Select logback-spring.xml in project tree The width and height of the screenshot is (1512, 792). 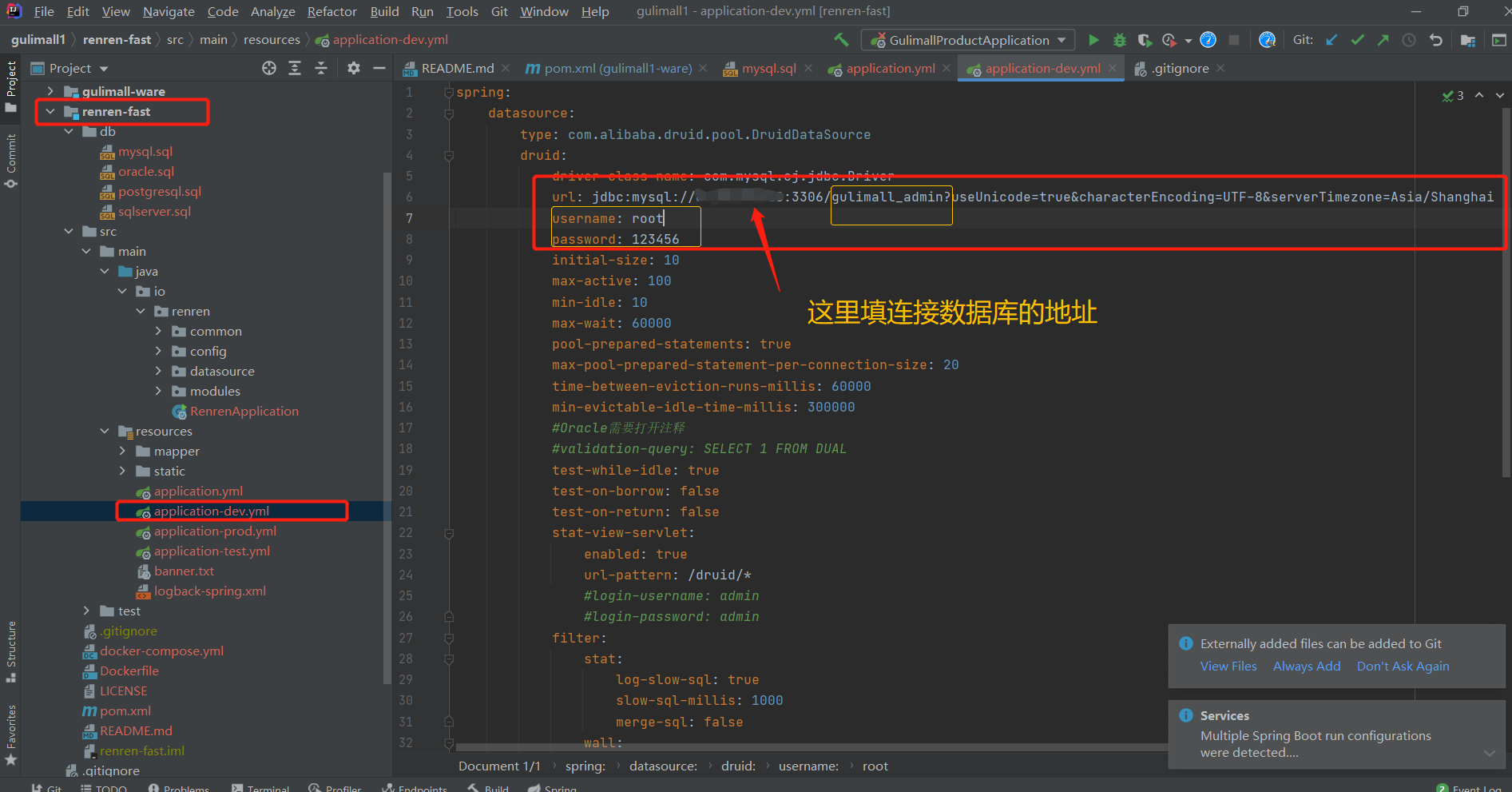(x=209, y=591)
